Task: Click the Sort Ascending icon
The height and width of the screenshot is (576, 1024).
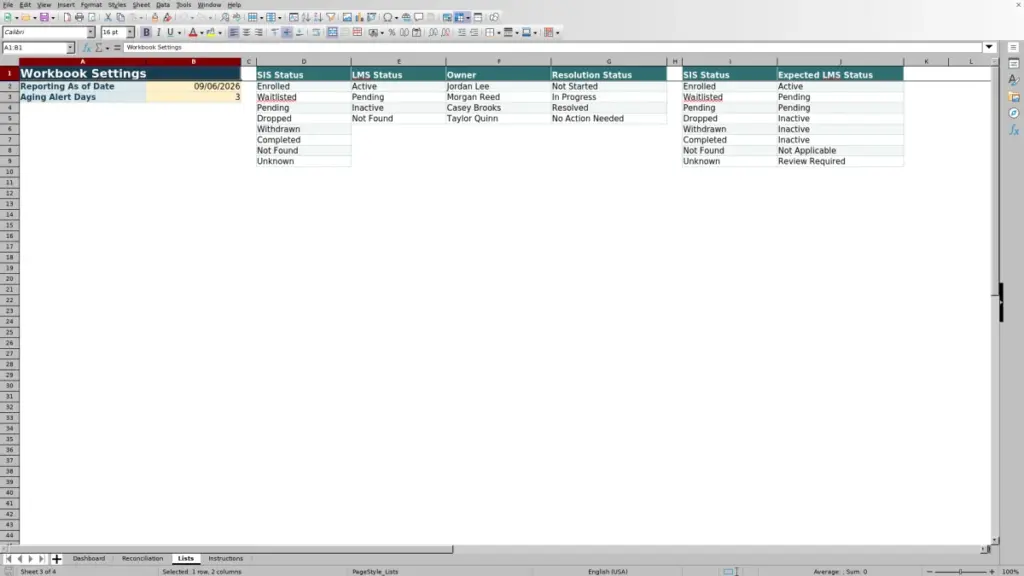Action: pyautogui.click(x=306, y=17)
